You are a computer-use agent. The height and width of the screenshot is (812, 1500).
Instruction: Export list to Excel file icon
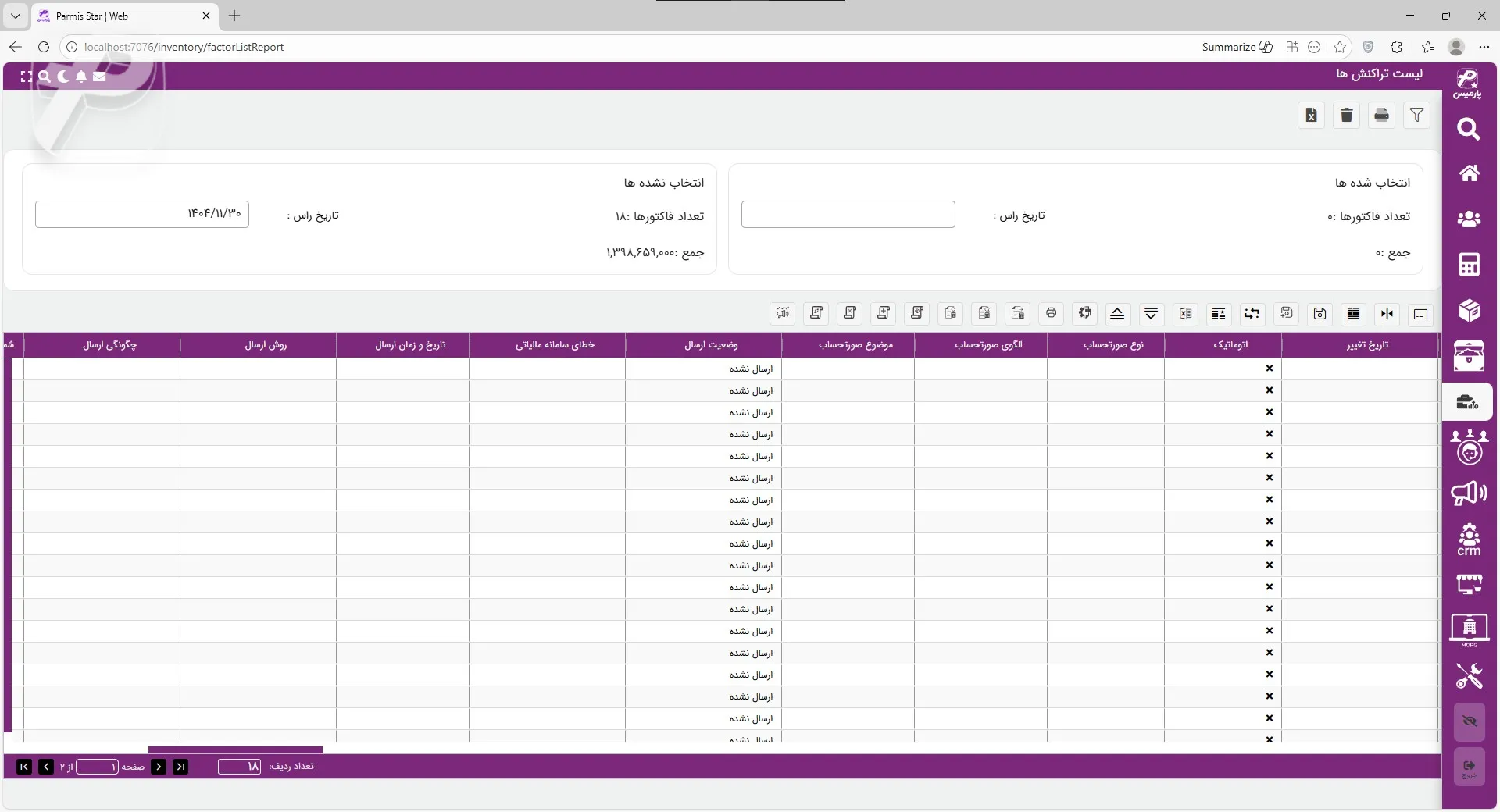(x=1311, y=116)
